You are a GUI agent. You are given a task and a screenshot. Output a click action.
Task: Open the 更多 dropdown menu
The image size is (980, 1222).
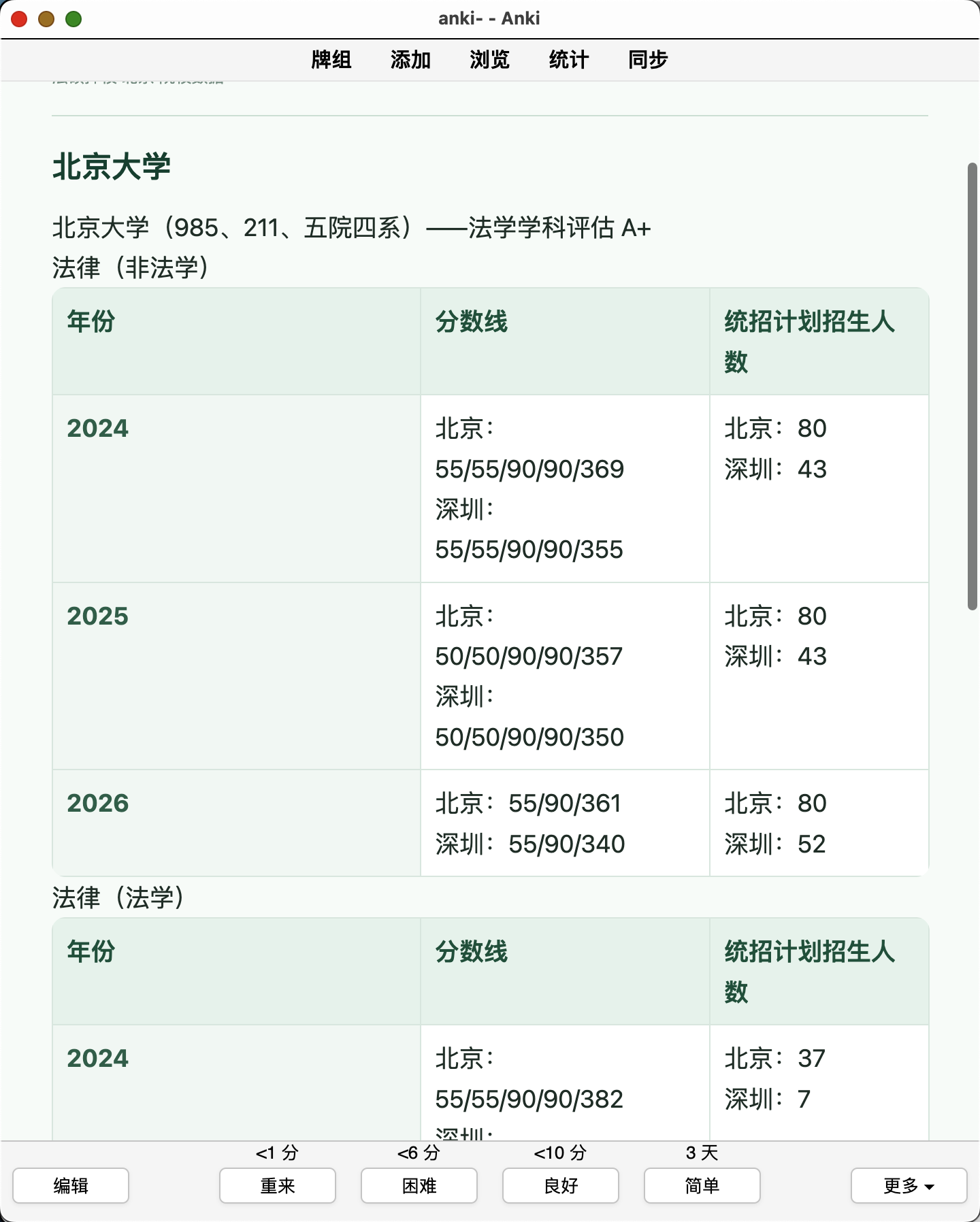[x=909, y=1185]
